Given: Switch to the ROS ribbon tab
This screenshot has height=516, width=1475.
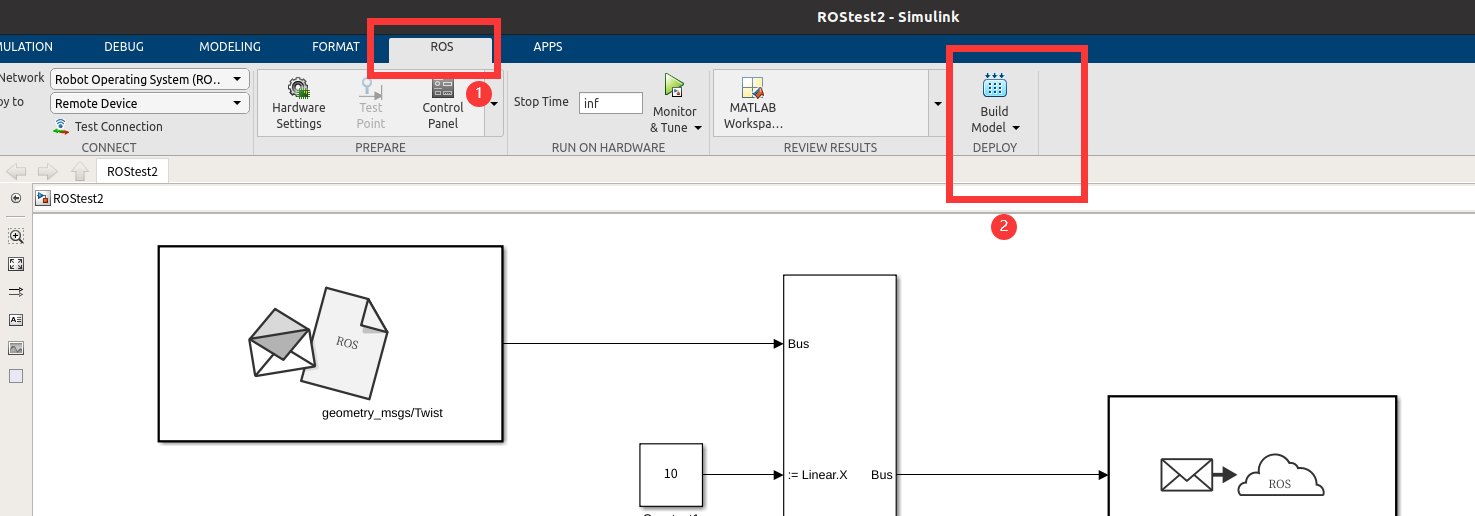Looking at the screenshot, I should (x=442, y=47).
